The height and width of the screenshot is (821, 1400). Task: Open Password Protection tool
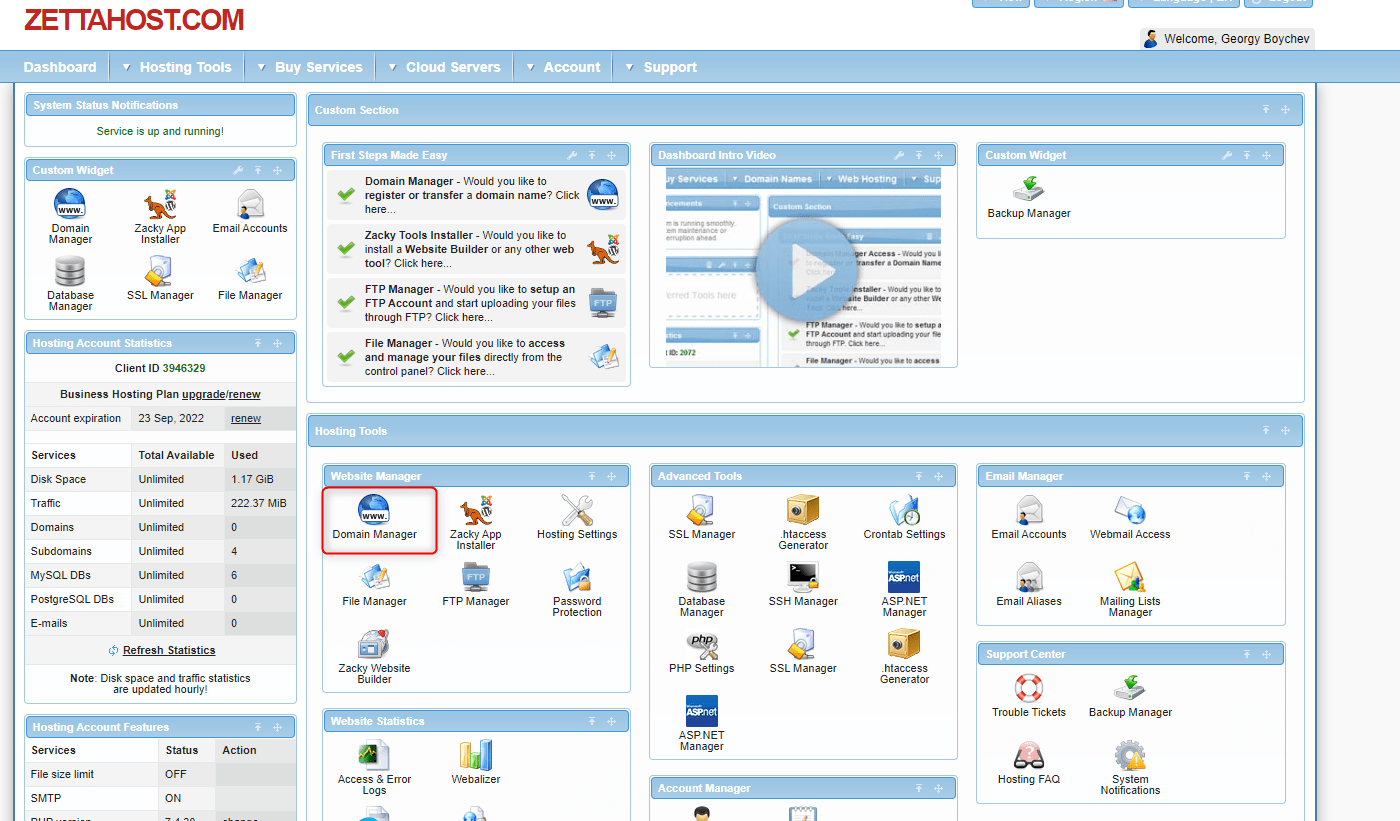coord(577,590)
